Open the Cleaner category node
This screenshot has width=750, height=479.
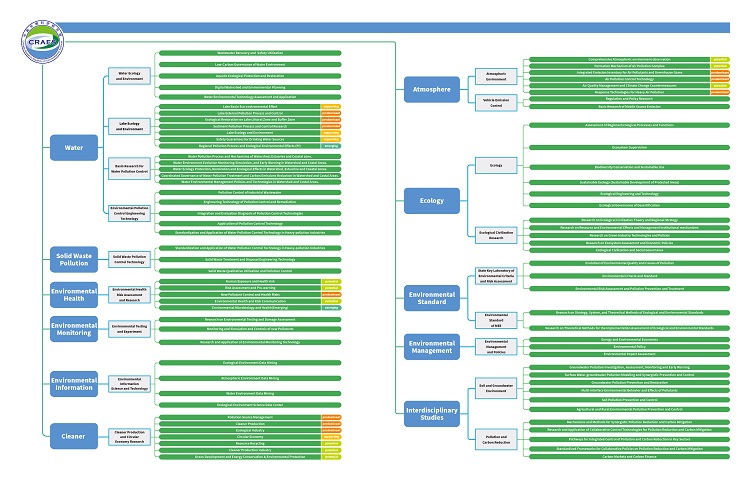[75, 431]
